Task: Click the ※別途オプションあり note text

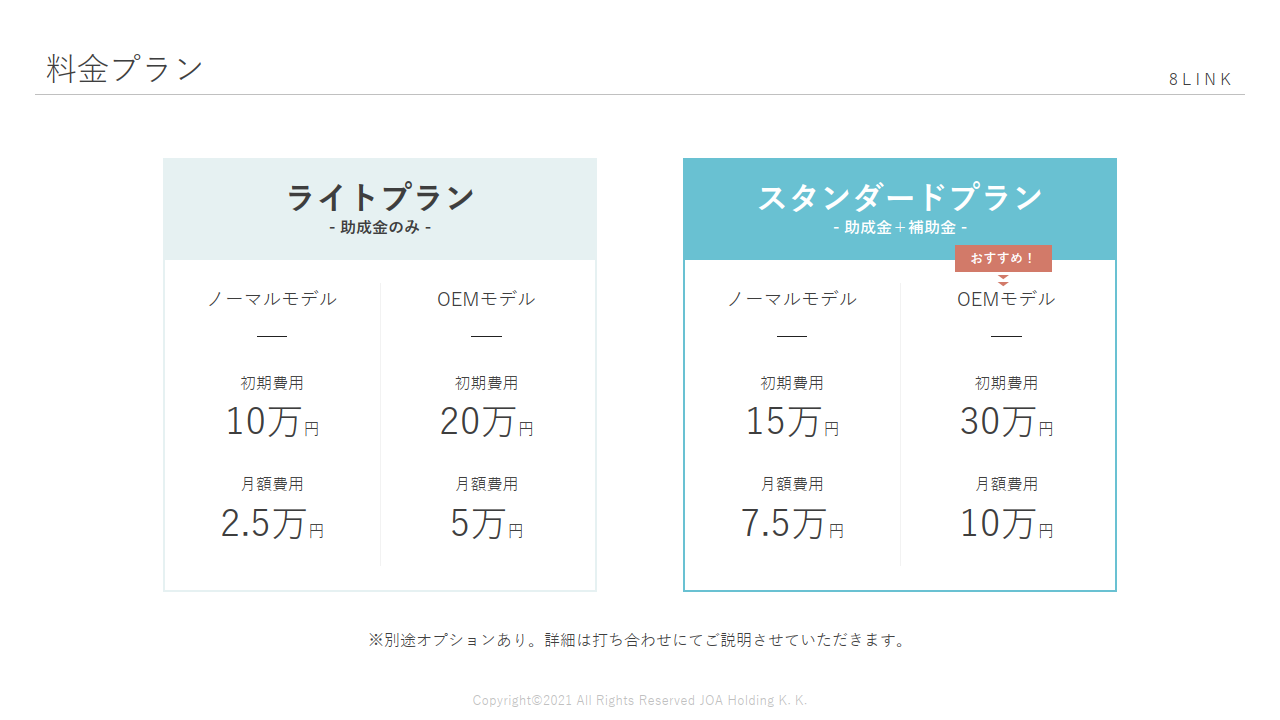Action: (x=640, y=640)
